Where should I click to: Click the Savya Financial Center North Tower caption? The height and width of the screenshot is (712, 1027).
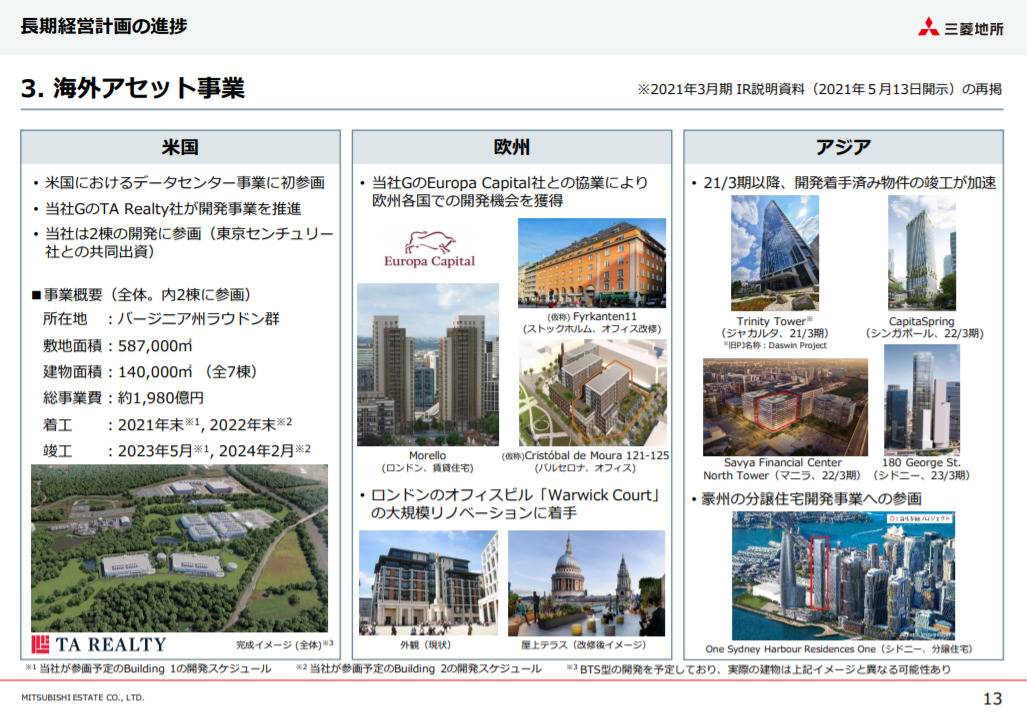(x=782, y=469)
